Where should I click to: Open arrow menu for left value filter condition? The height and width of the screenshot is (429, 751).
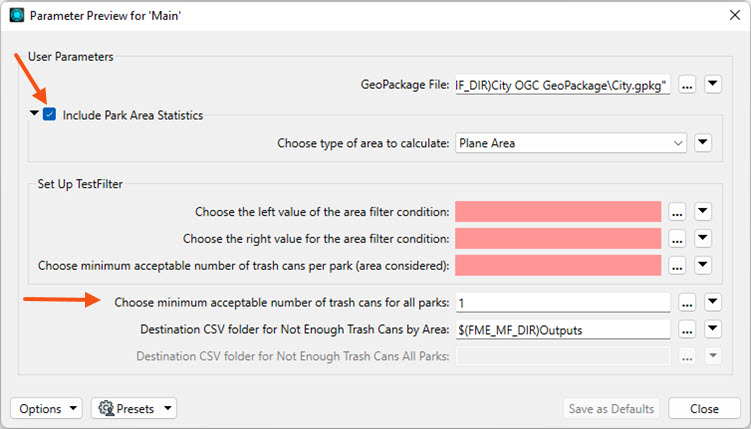pos(703,211)
